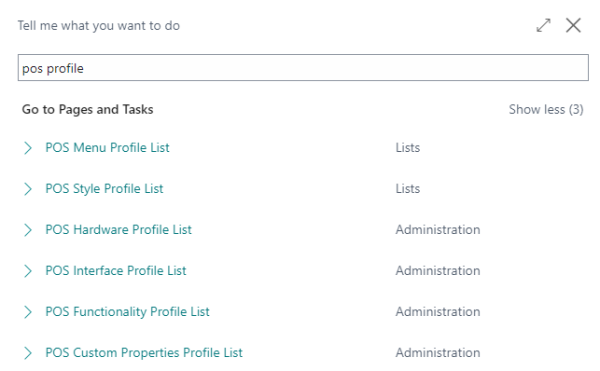Image resolution: width=600 pixels, height=371 pixels.
Task: Click Administration label on POS Hardware Profile row
Action: pos(438,229)
